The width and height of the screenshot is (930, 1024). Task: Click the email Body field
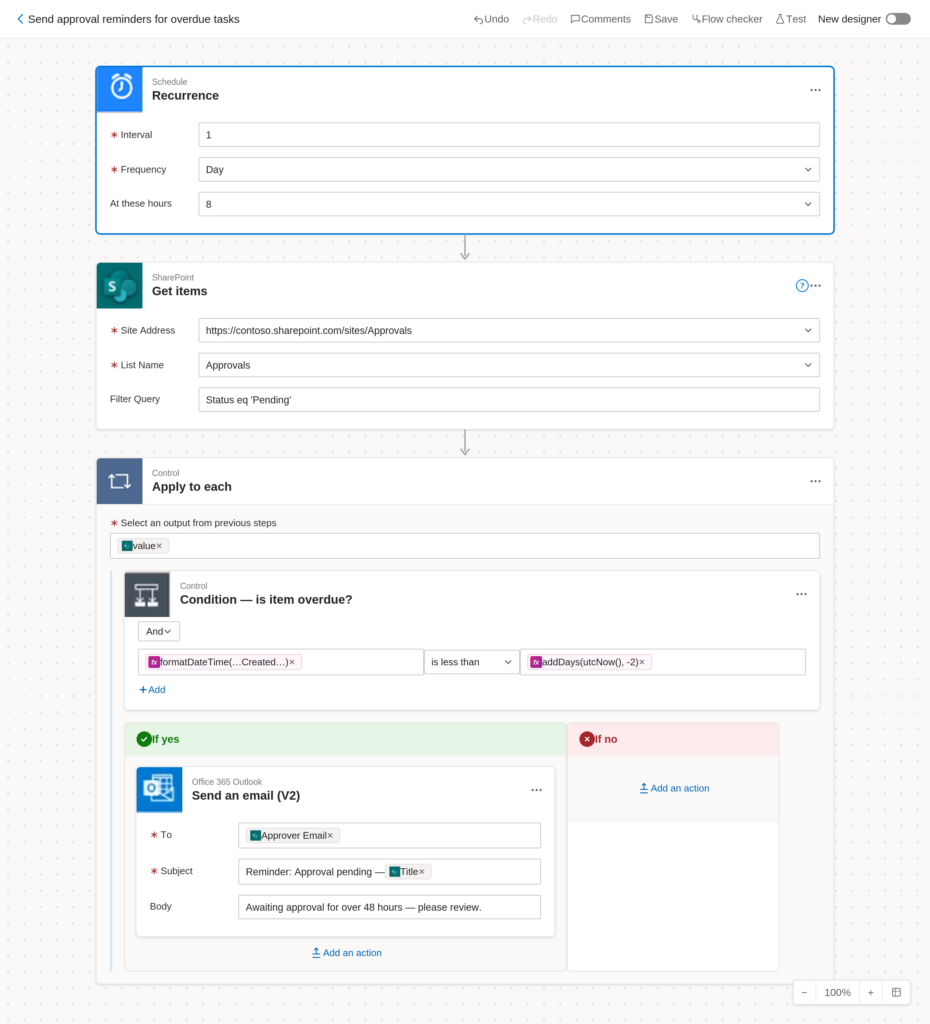point(389,907)
